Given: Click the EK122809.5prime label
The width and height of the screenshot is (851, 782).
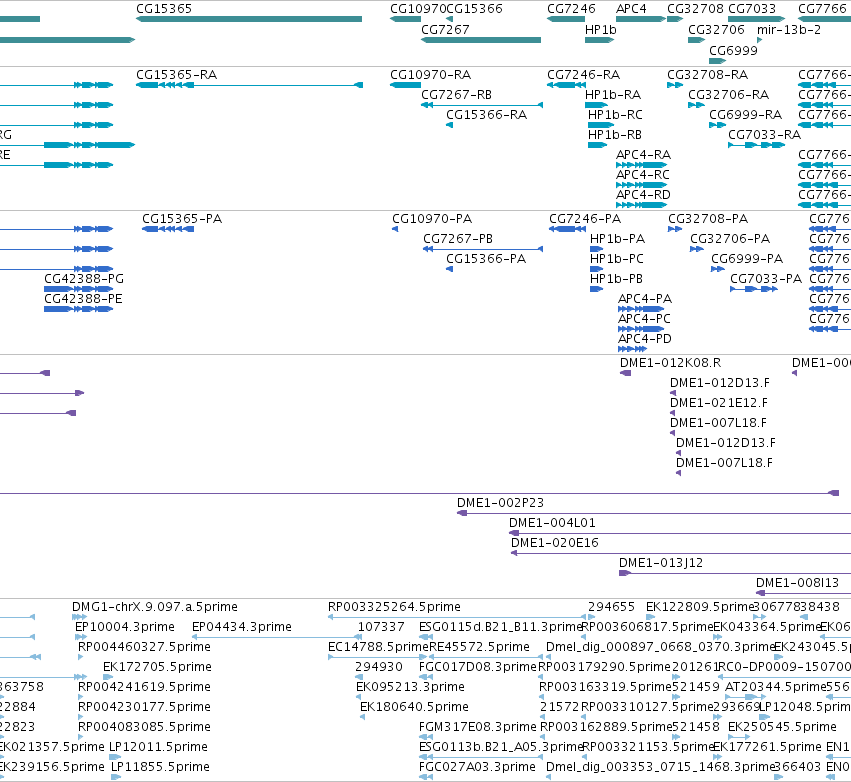Looking at the screenshot, I should (x=700, y=607).
